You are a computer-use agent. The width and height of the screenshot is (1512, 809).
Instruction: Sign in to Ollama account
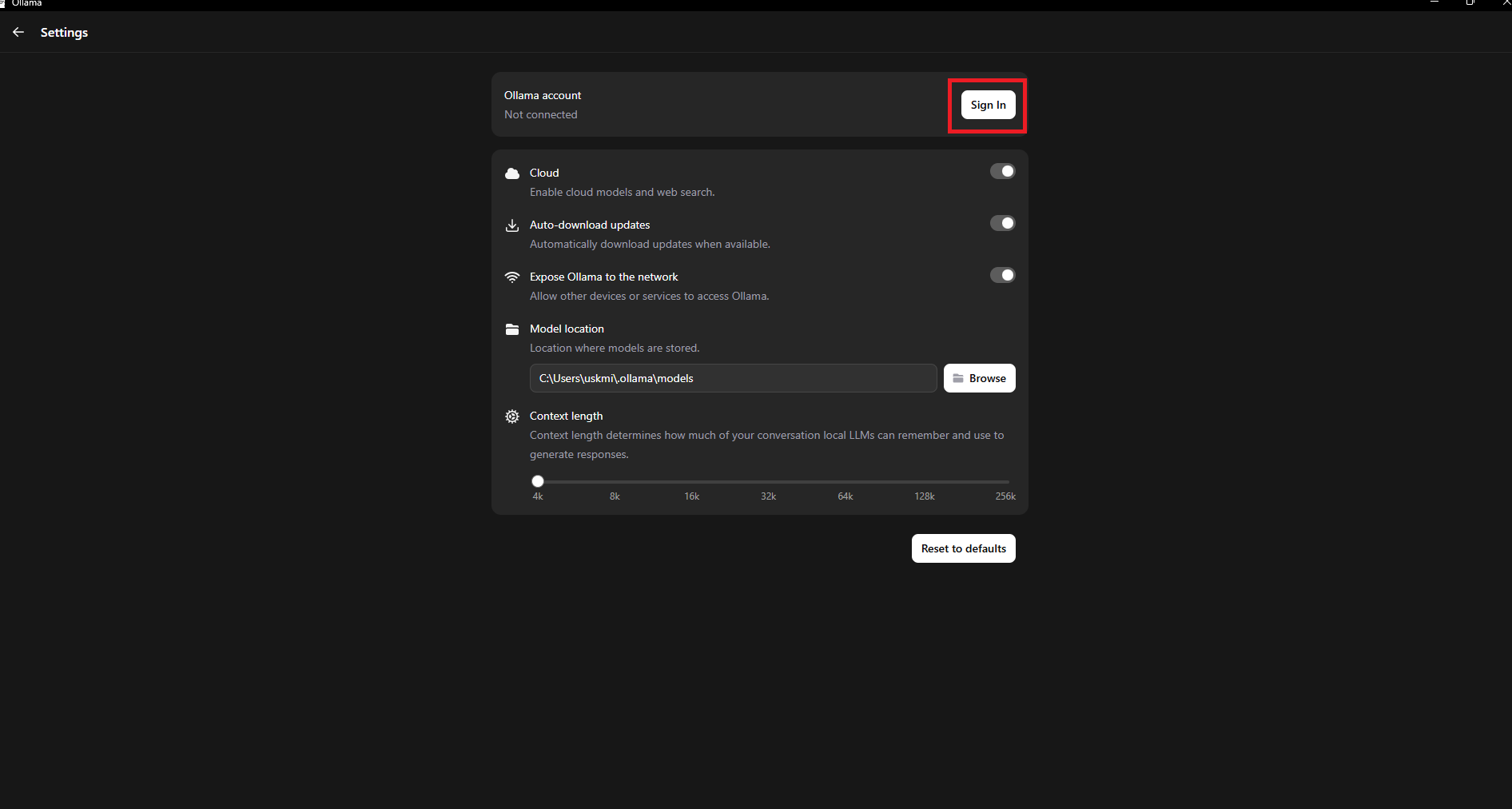988,105
